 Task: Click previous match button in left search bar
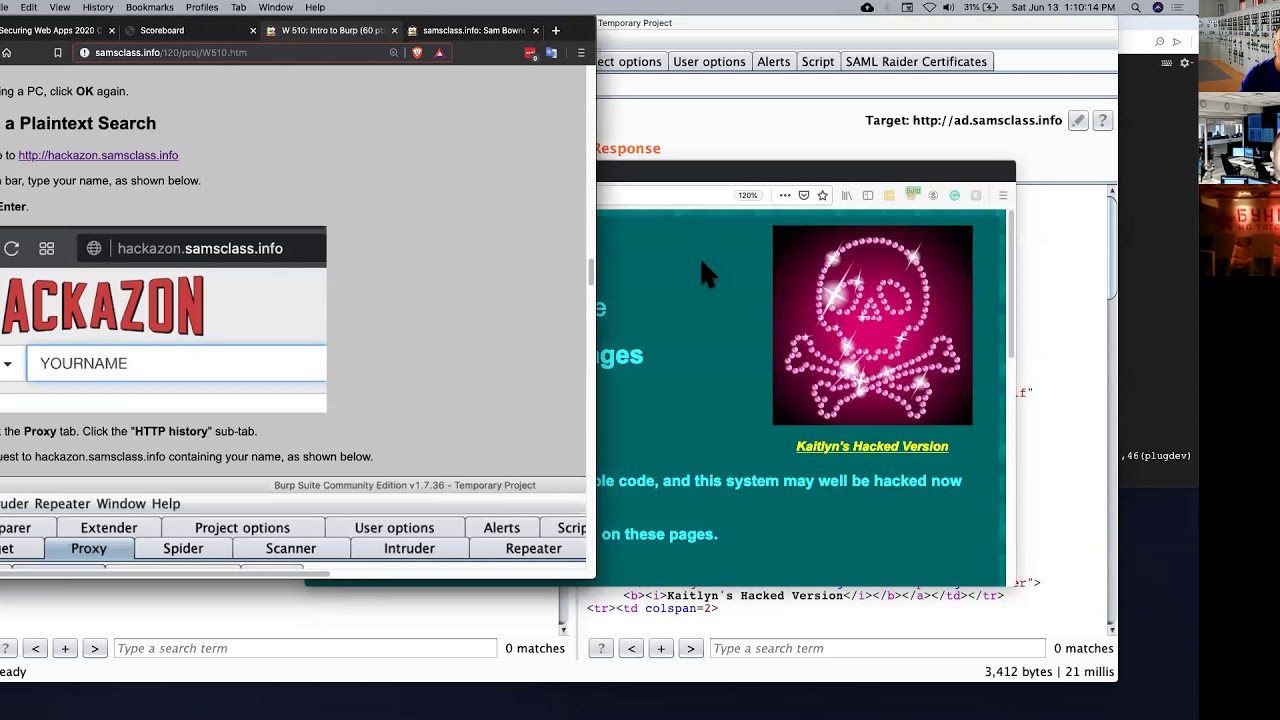(35, 649)
